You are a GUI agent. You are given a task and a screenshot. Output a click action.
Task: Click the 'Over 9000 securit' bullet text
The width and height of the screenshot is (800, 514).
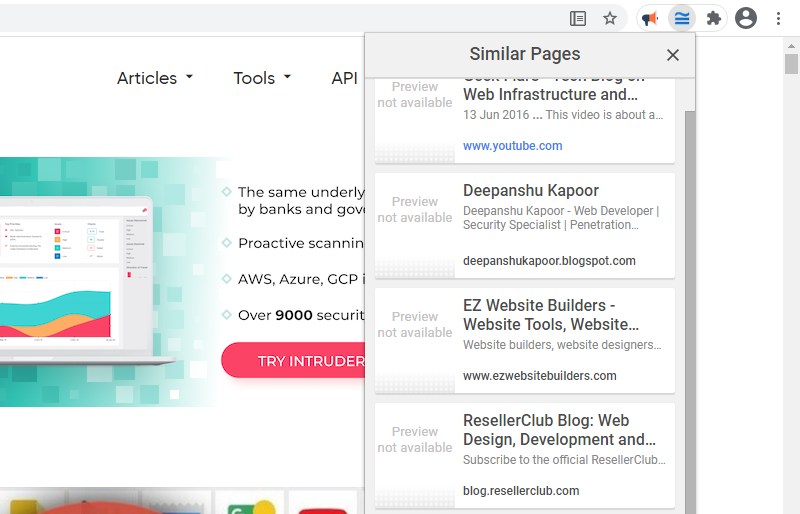point(302,315)
